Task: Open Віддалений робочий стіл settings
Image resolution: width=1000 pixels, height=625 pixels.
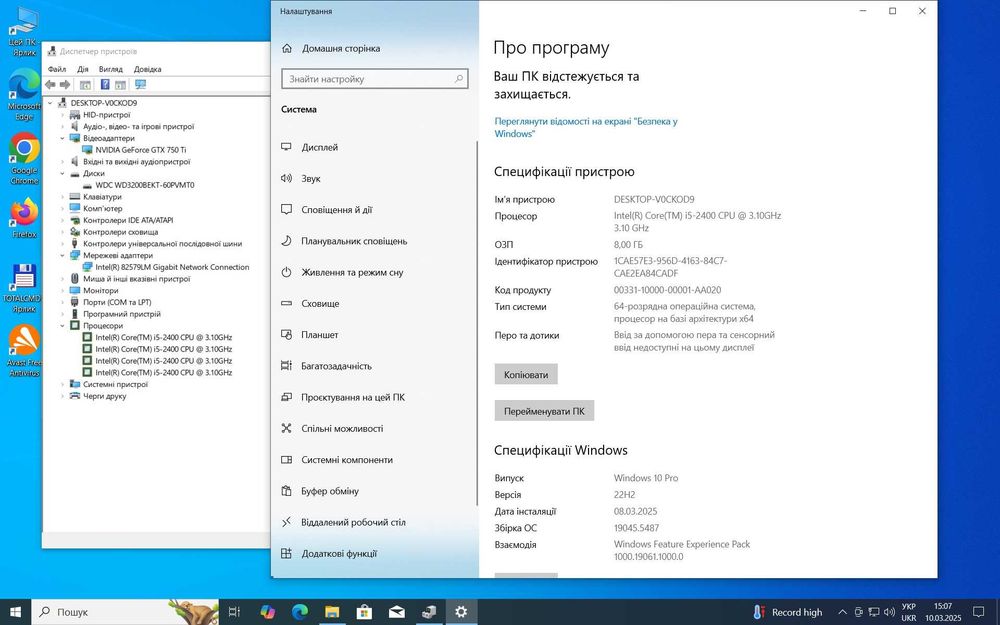Action: 374,522
